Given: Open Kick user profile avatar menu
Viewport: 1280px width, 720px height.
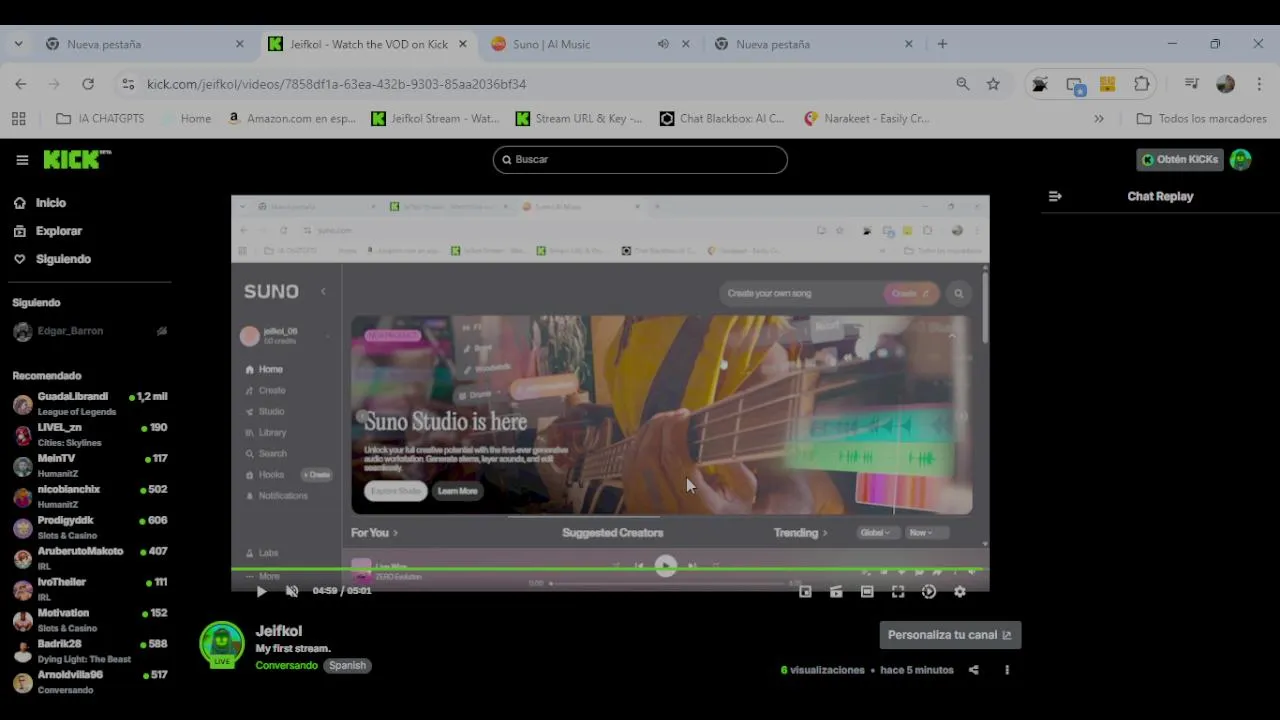Looking at the screenshot, I should click(1241, 160).
